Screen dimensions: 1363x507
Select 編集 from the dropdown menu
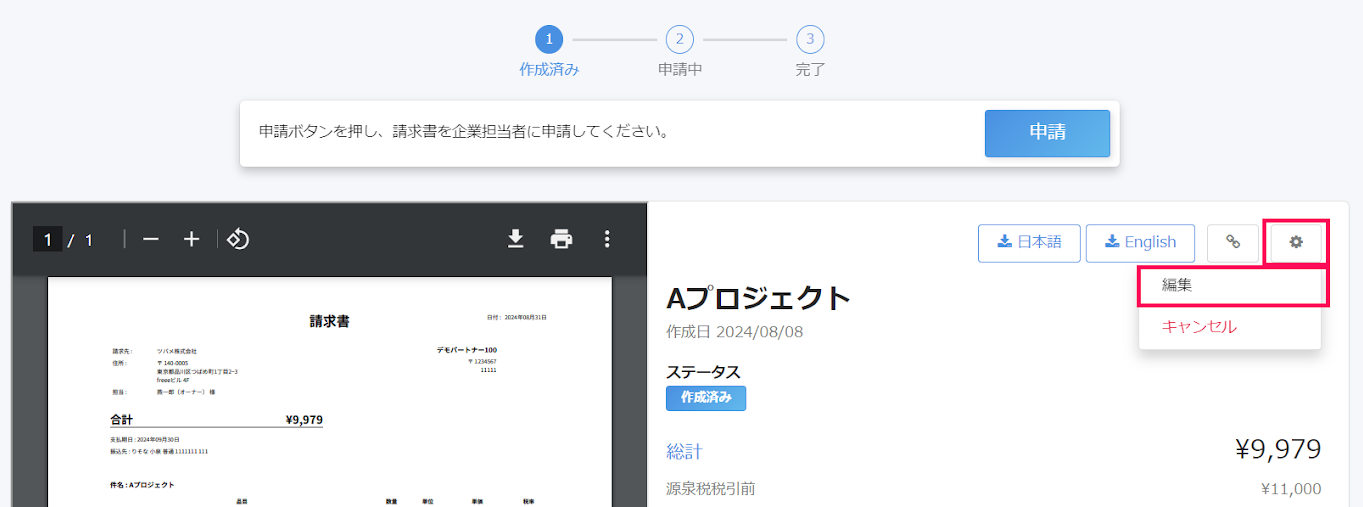(x=1230, y=285)
